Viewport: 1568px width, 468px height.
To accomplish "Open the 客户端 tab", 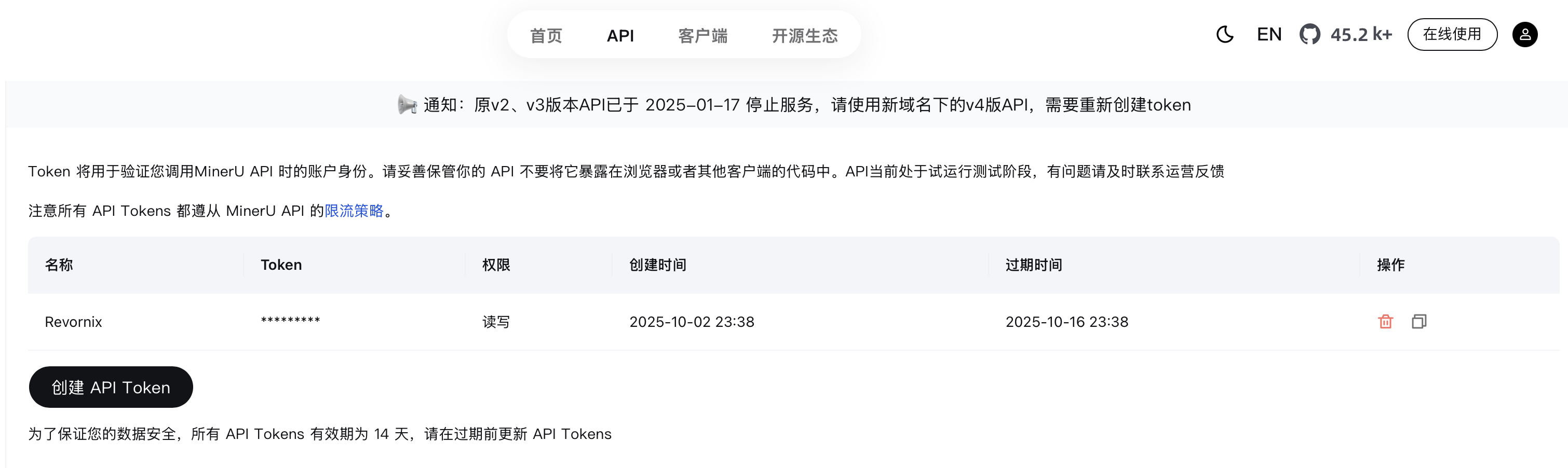I will pos(703,36).
